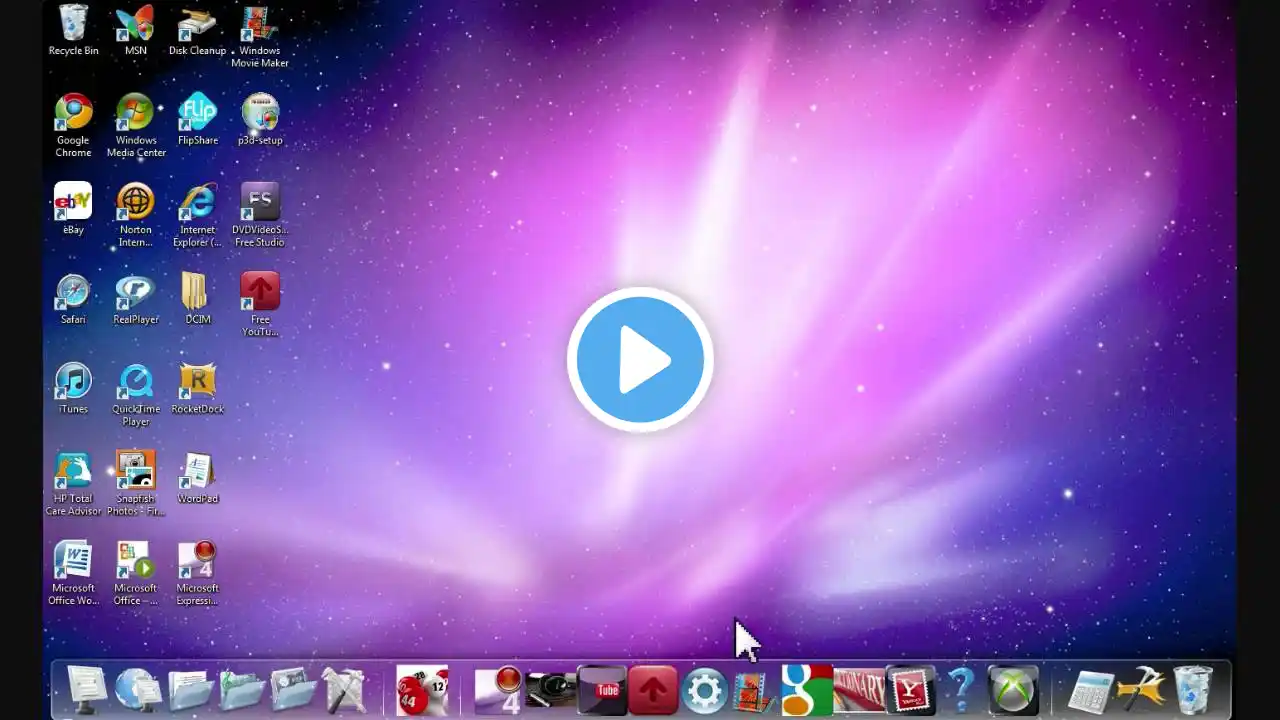Open the blue gear settings dock icon
The height and width of the screenshot is (720, 1280).
click(704, 690)
